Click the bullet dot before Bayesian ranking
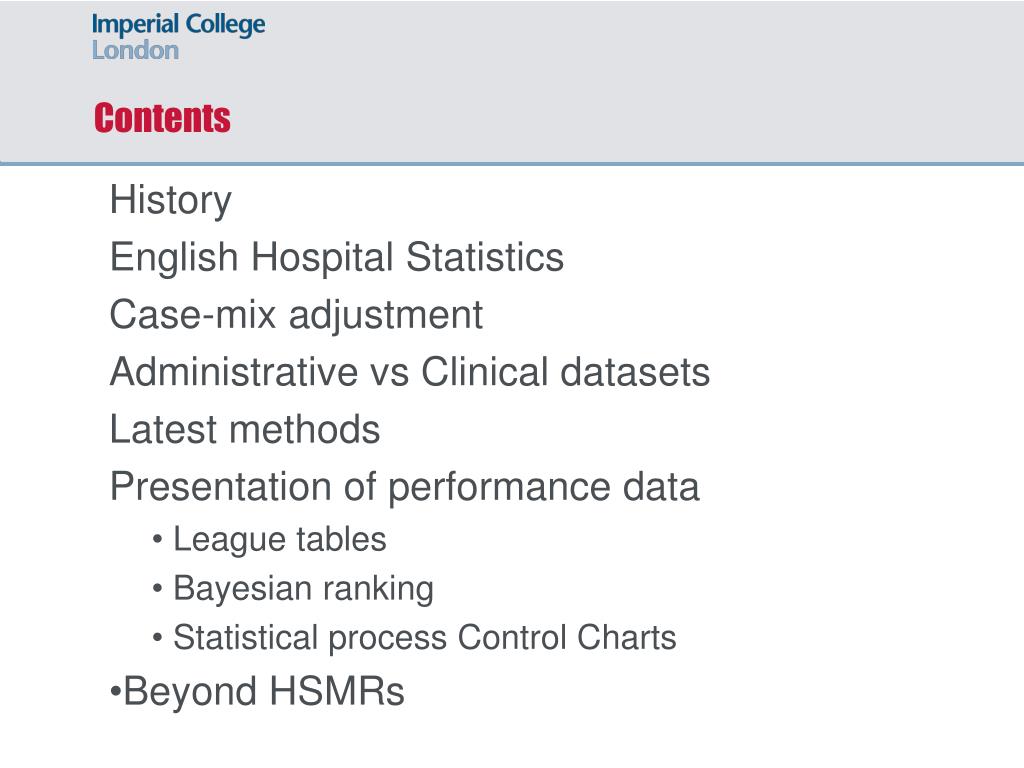The image size is (1024, 768). point(157,589)
